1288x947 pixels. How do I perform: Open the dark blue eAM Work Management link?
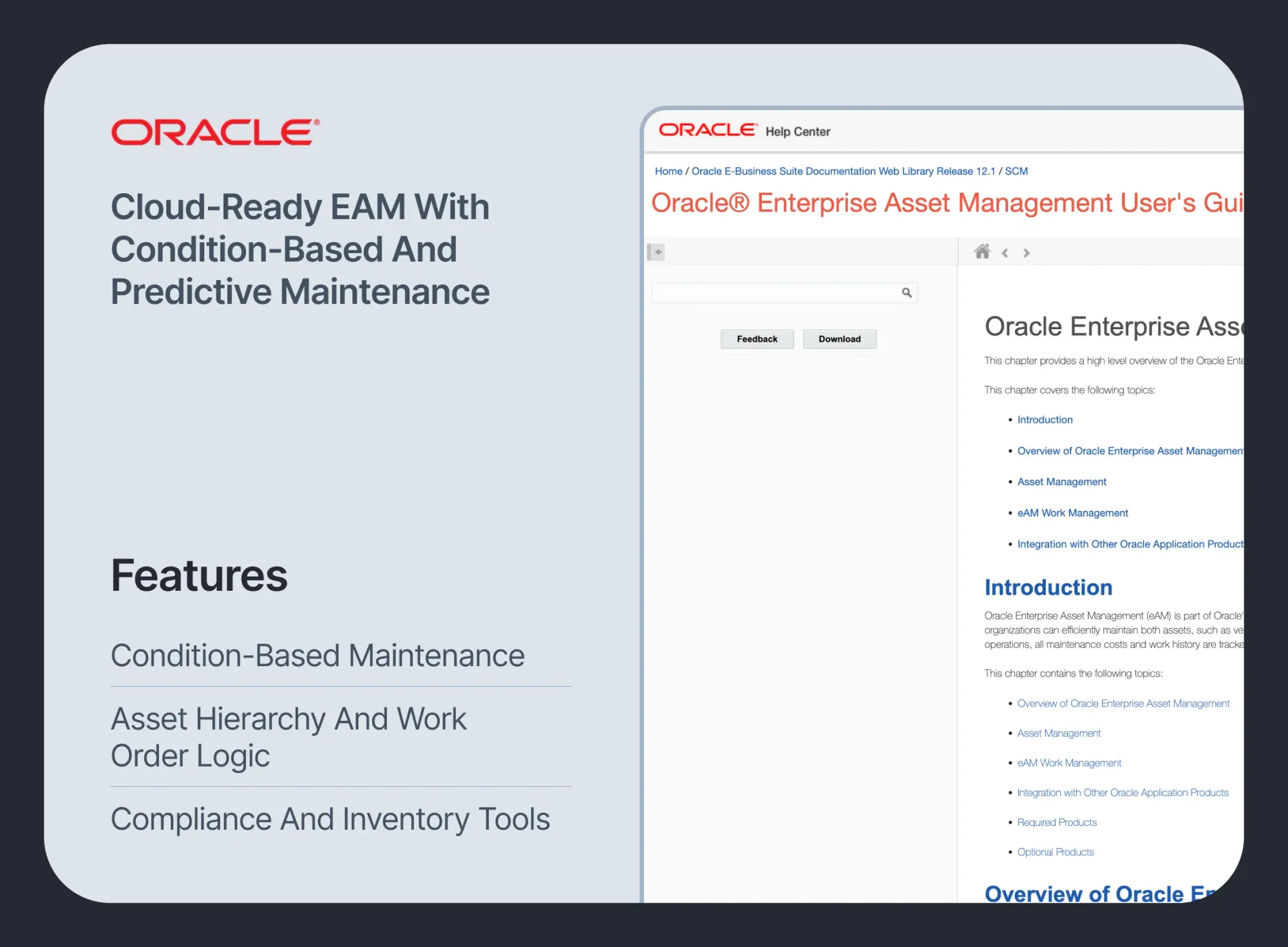1072,513
